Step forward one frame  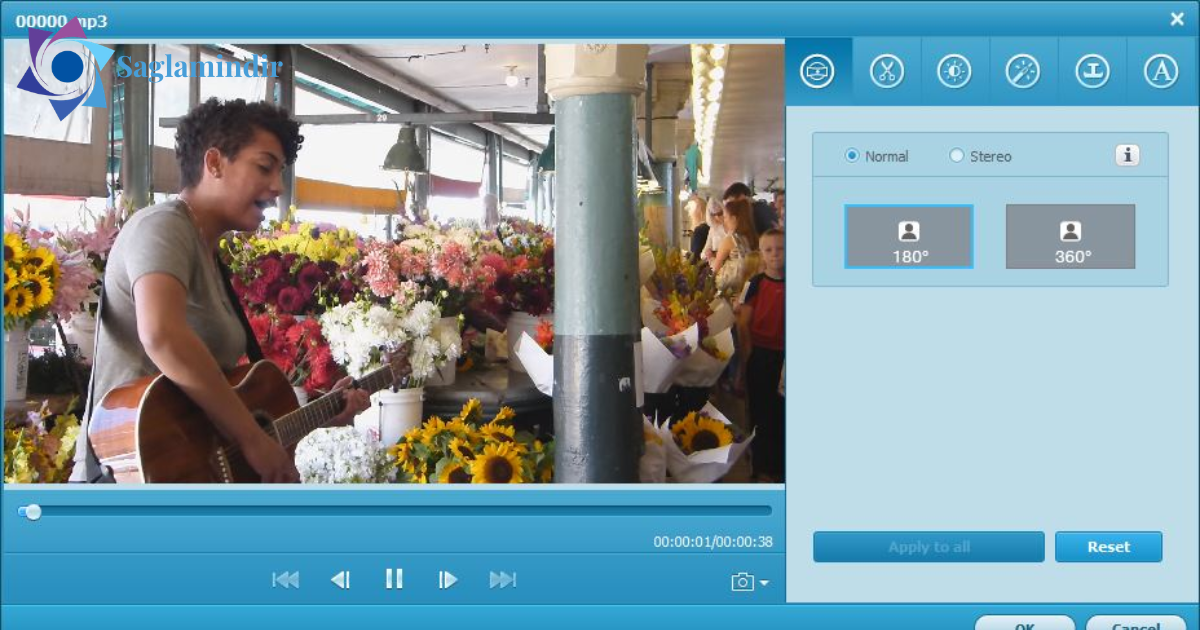pyautogui.click(x=447, y=580)
